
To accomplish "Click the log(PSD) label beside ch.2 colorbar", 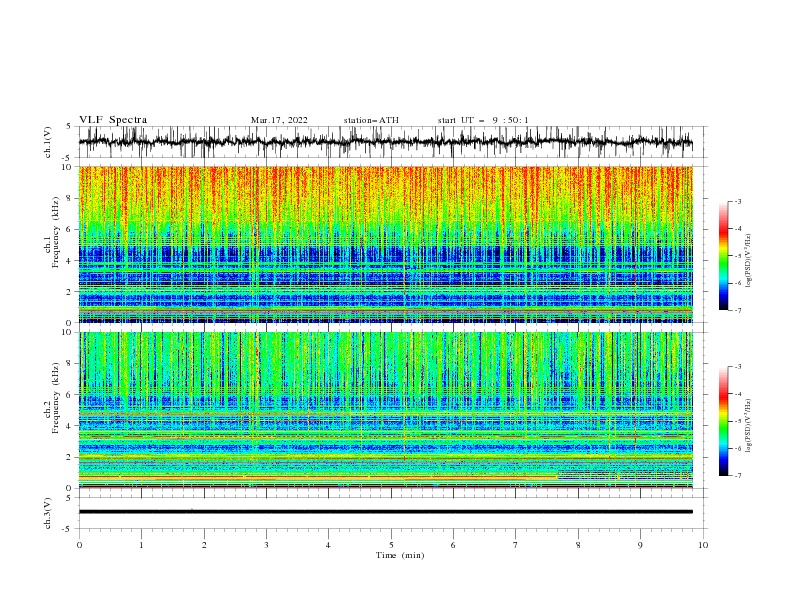I will (x=748, y=426).
